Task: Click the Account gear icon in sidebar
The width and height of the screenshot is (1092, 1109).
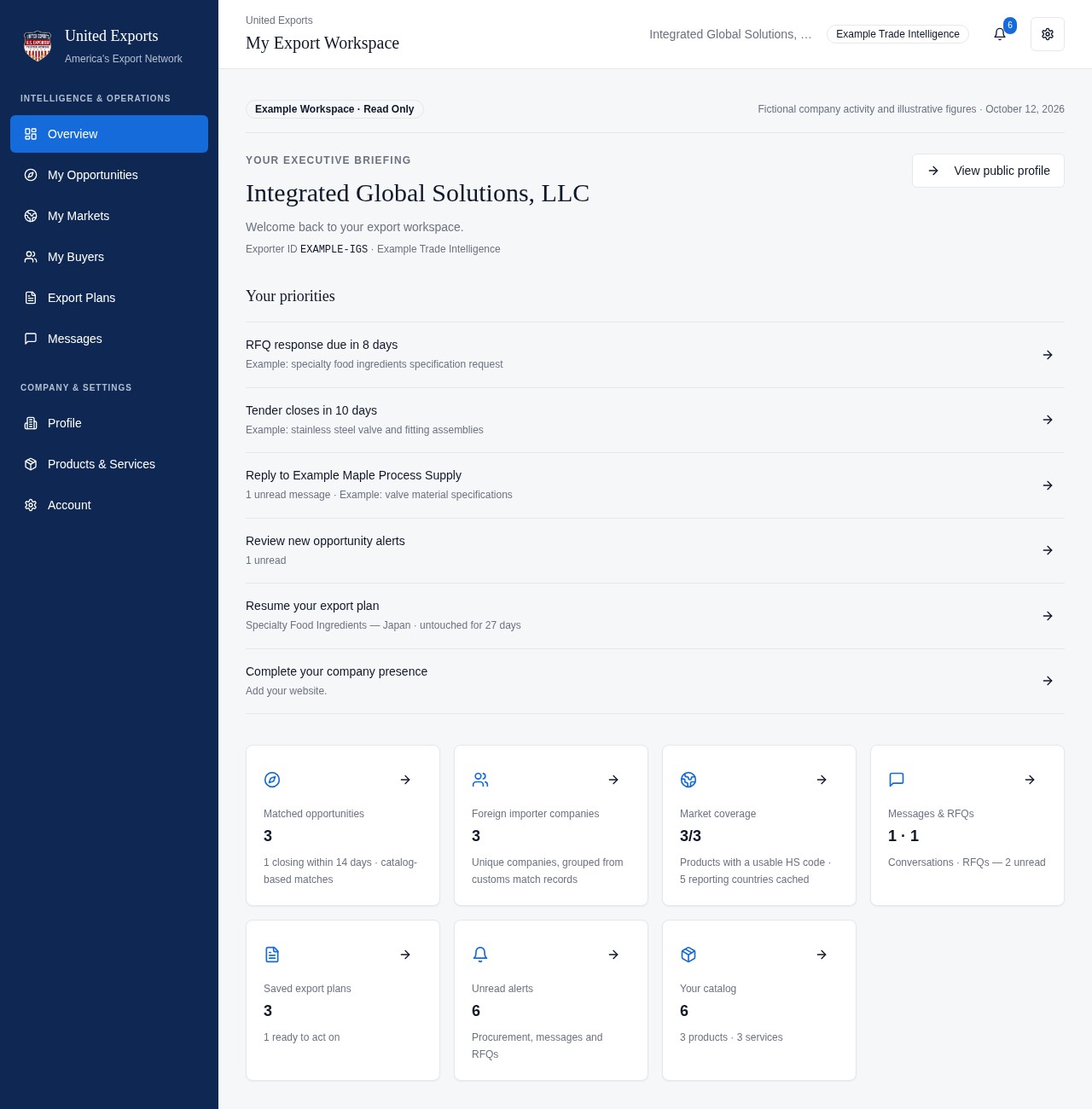Action: (31, 505)
